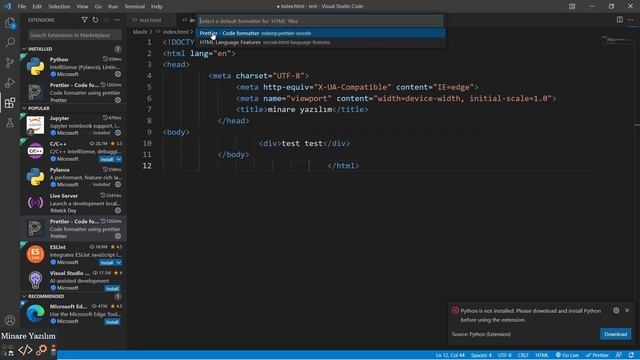Click the Live Server extension logo
The image size is (640, 360).
point(36,202)
